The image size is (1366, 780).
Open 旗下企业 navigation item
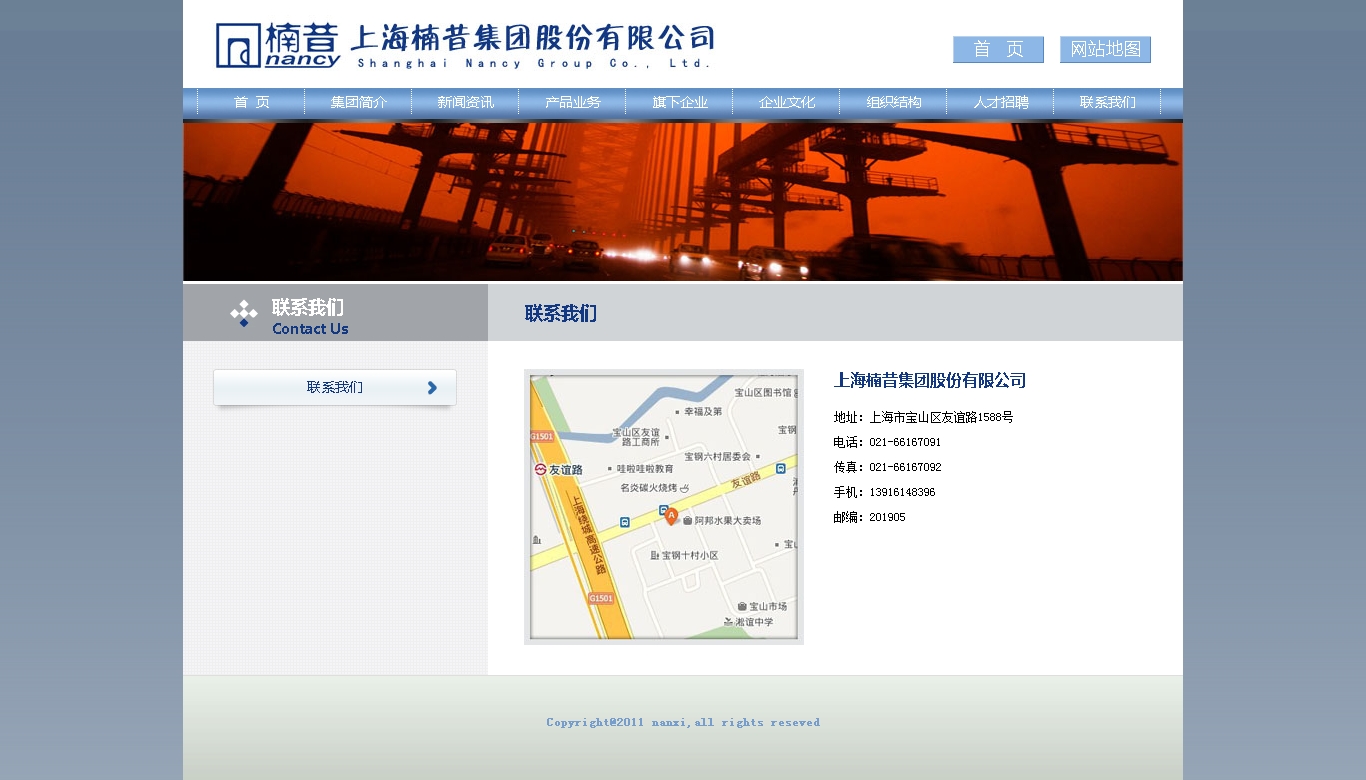point(679,102)
